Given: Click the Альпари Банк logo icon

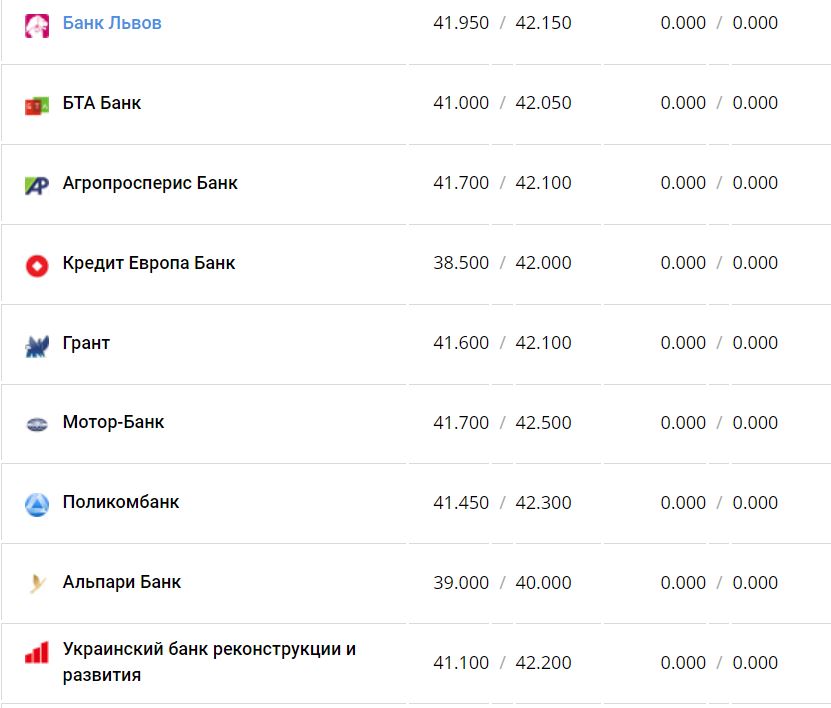Looking at the screenshot, I should coord(38,582).
